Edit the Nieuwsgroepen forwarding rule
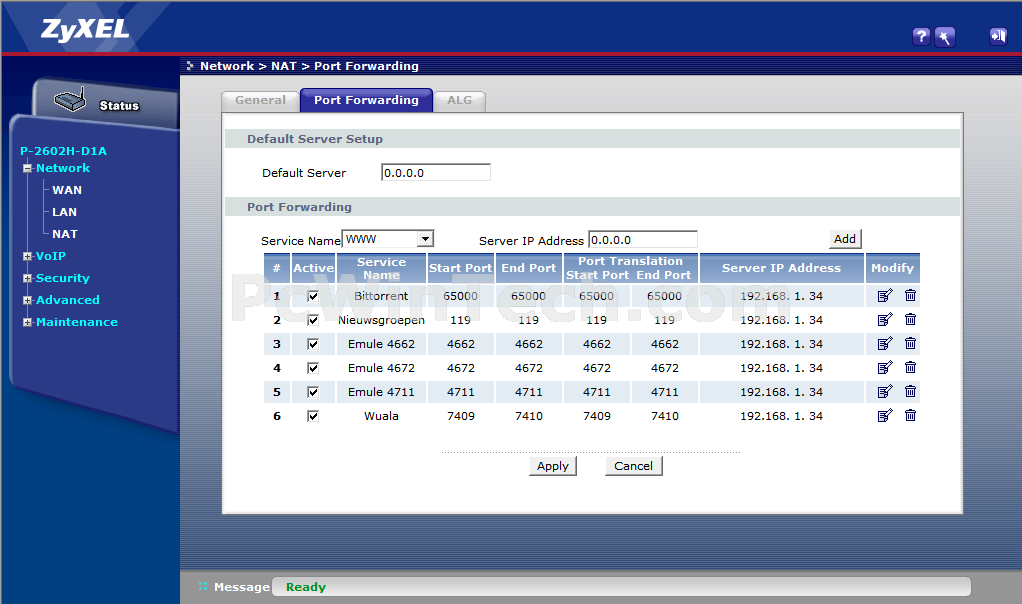 tap(884, 320)
